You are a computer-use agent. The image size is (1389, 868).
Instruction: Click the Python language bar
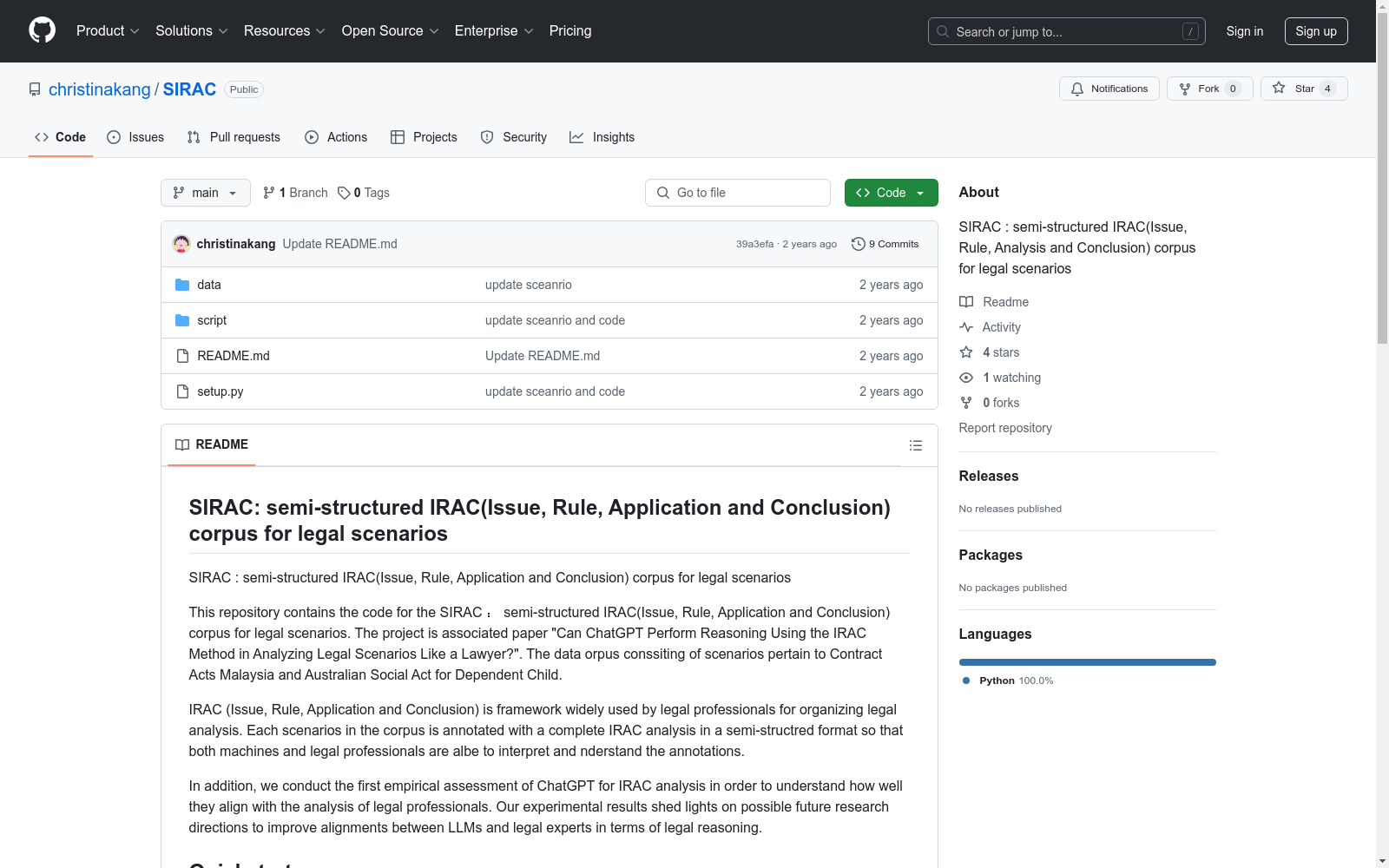point(1088,662)
